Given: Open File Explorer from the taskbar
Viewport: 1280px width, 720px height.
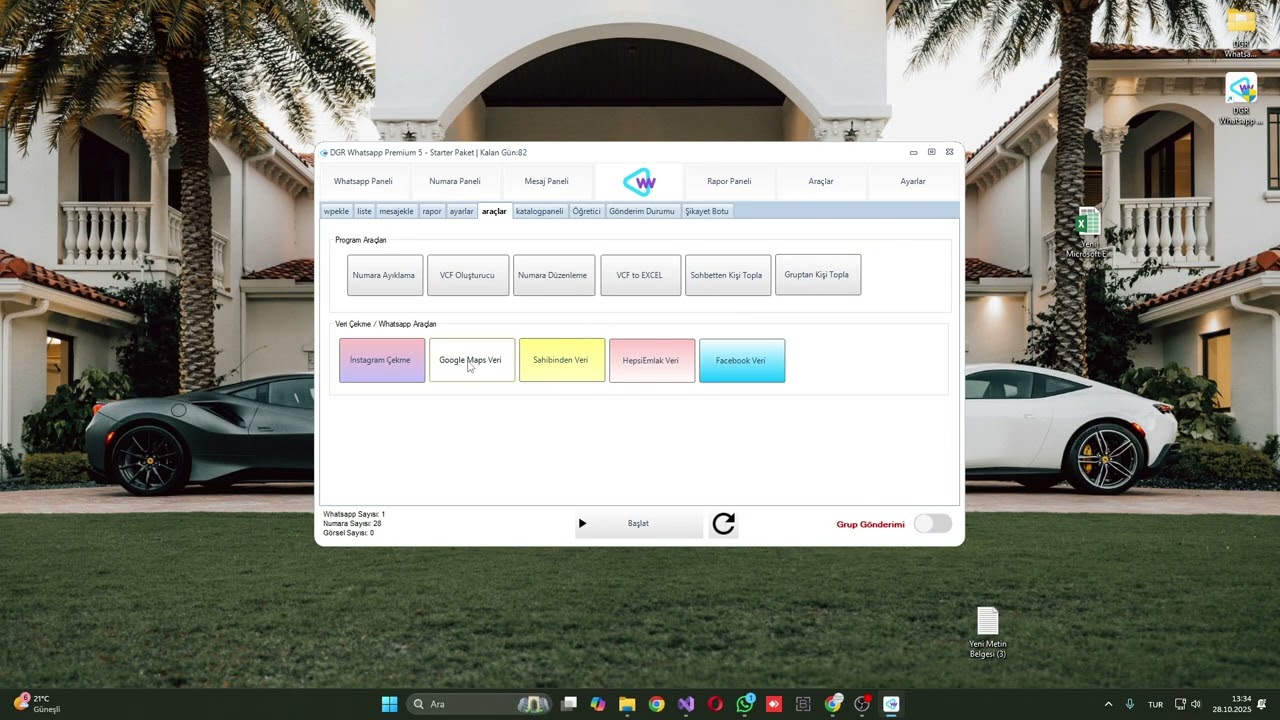Looking at the screenshot, I should click(627, 704).
